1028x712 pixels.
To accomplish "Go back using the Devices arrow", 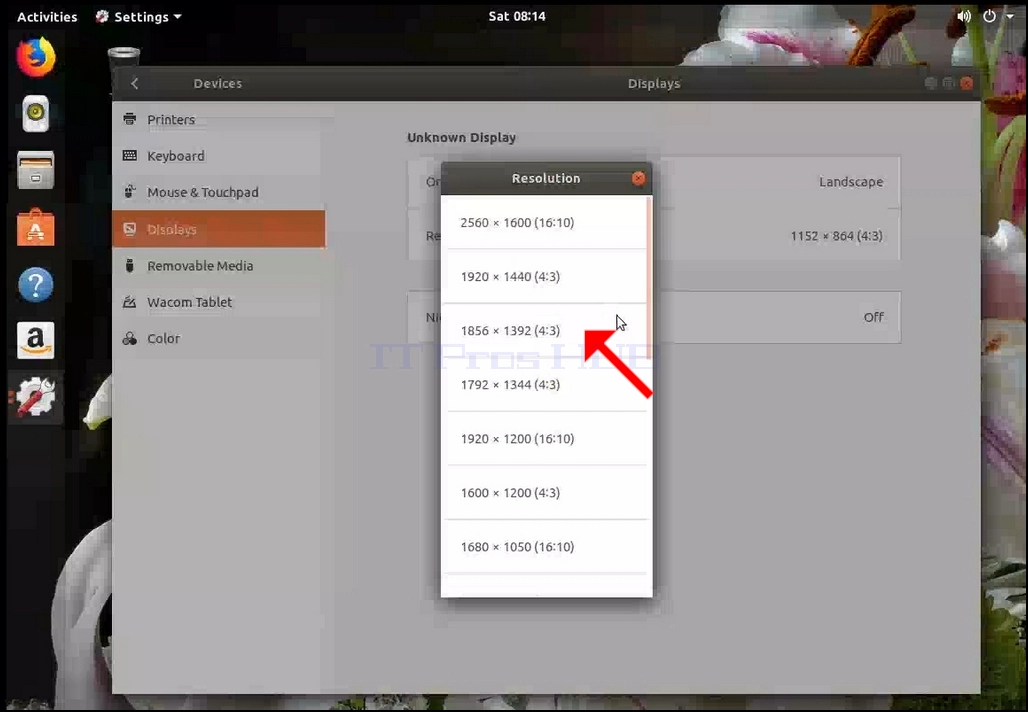I will (x=134, y=83).
